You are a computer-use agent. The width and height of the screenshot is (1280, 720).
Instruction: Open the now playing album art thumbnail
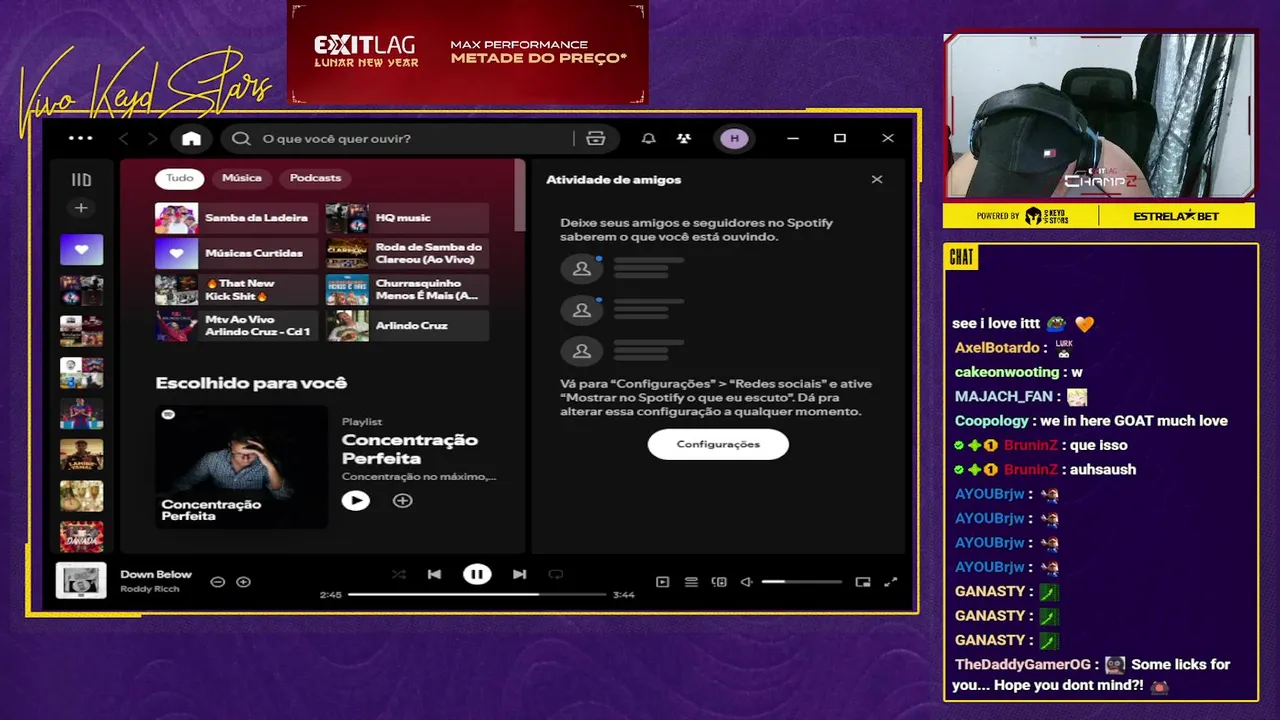tap(81, 580)
